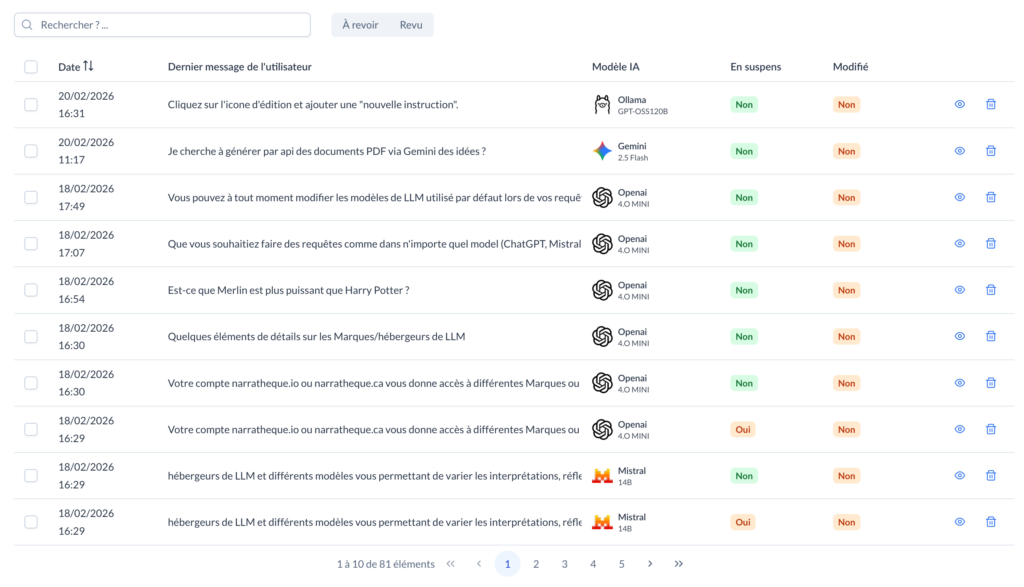Check the box for the 20/02/2026 16:31 row
Viewport: 1024px width, 587px height.
pyautogui.click(x=31, y=105)
